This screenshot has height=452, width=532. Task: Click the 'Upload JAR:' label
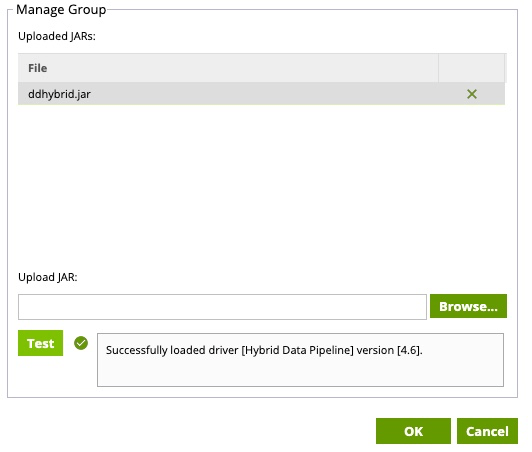48,277
